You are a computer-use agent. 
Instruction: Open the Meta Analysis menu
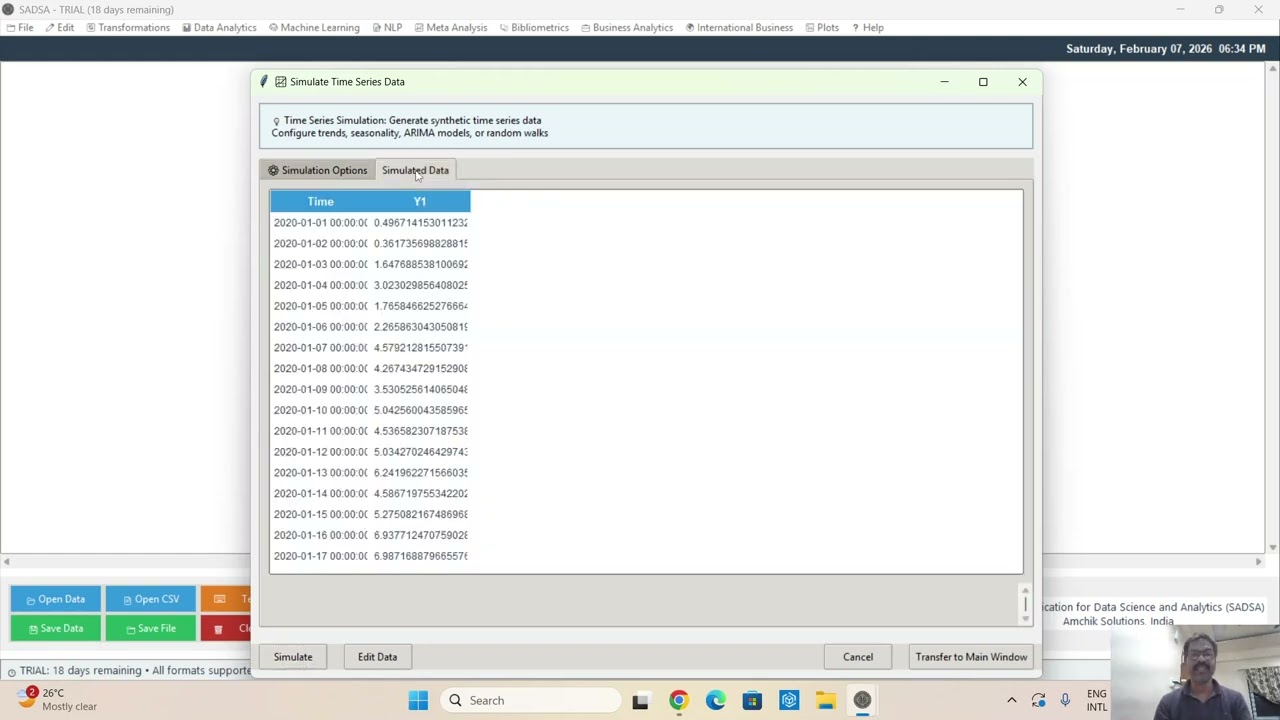[x=450, y=27]
